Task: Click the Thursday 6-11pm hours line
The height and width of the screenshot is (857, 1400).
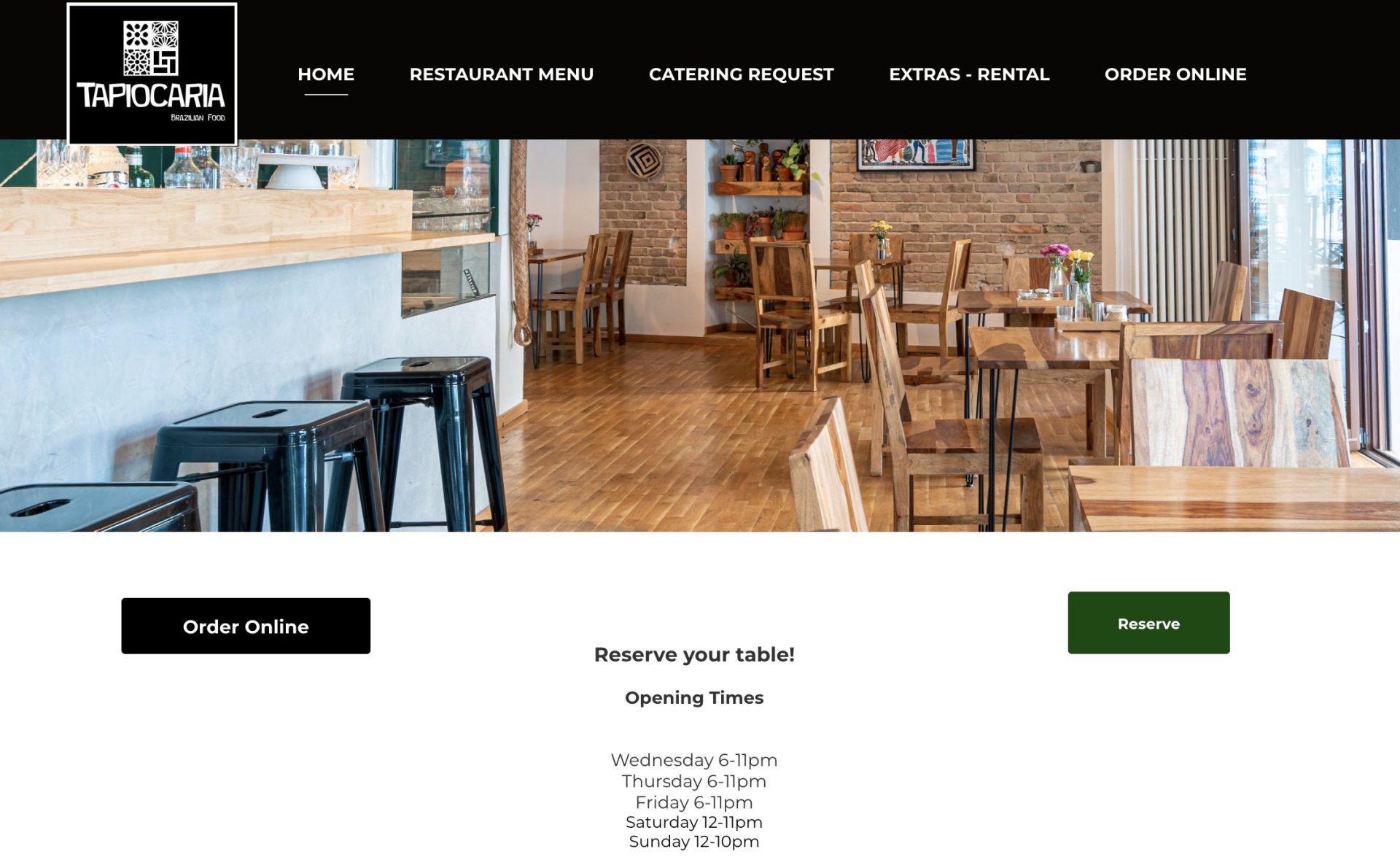Action: 694,781
